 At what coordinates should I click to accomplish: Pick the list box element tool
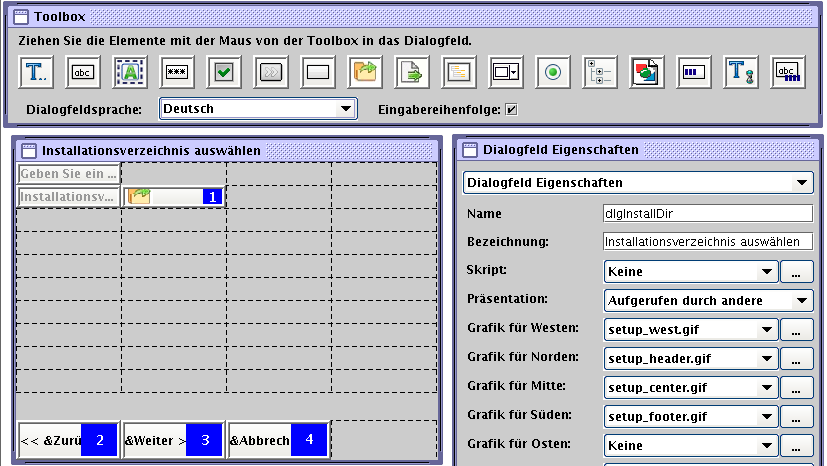pyautogui.click(x=458, y=72)
